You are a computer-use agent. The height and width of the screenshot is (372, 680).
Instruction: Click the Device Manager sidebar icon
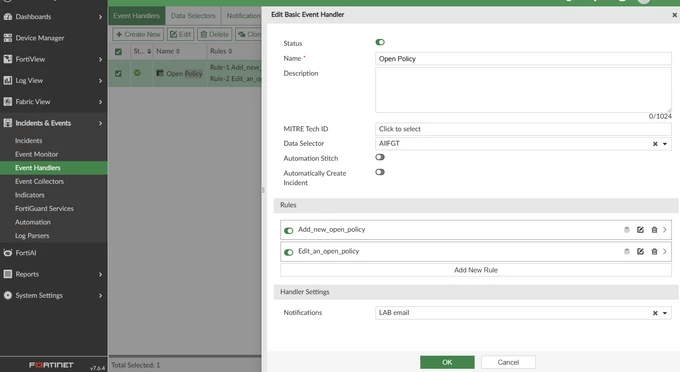7,38
